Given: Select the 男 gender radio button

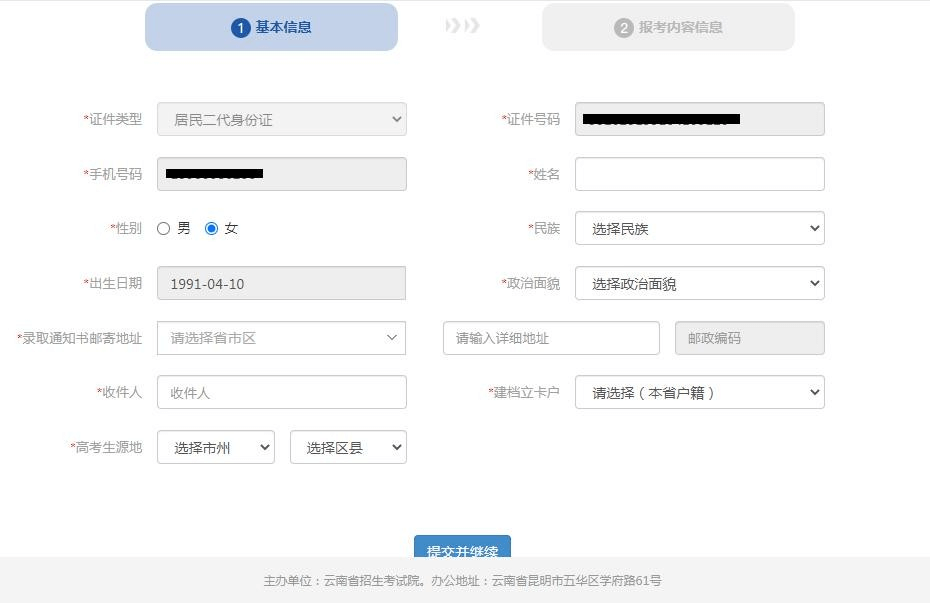Looking at the screenshot, I should pyautogui.click(x=164, y=229).
